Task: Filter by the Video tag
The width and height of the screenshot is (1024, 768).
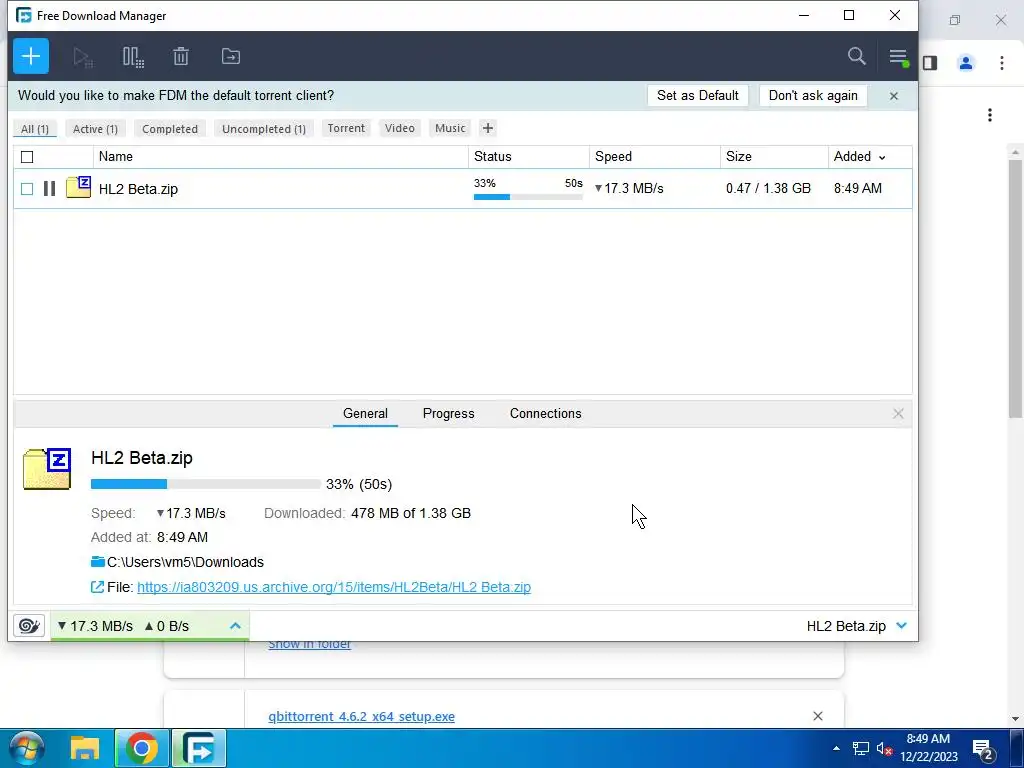Action: coord(400,128)
